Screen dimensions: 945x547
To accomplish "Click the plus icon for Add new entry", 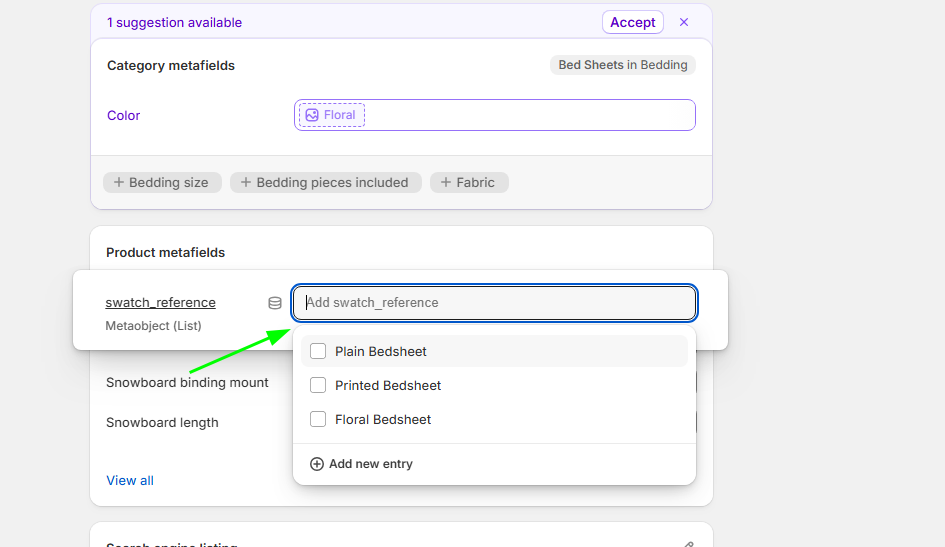I will pyautogui.click(x=317, y=464).
